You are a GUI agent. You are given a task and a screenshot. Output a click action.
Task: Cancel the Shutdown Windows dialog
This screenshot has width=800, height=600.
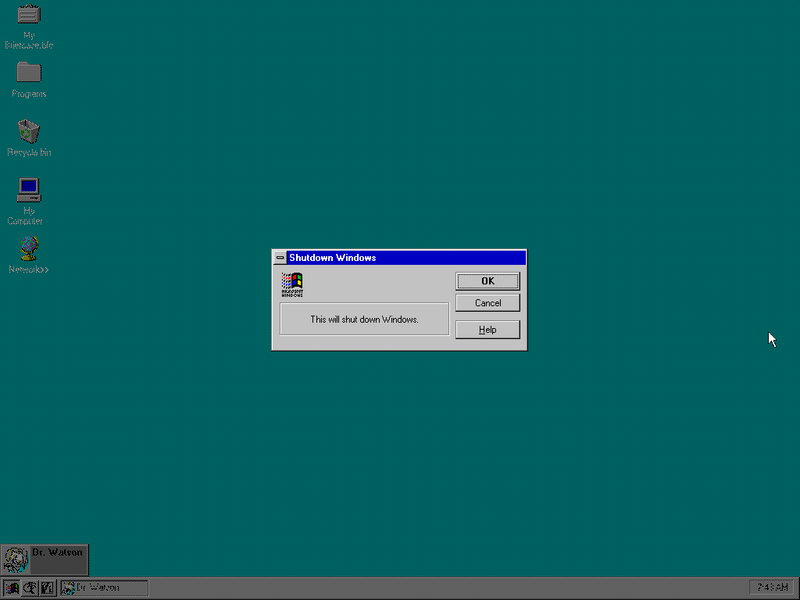487,303
